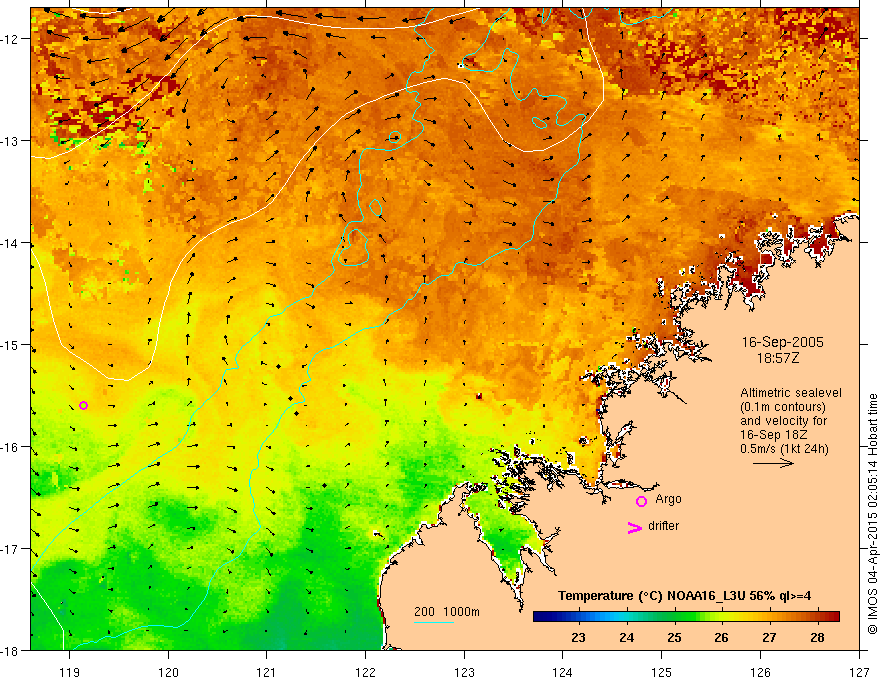This screenshot has height=680, width=880.
Task: Click the 23 colorbar tick label
Action: [x=579, y=637]
